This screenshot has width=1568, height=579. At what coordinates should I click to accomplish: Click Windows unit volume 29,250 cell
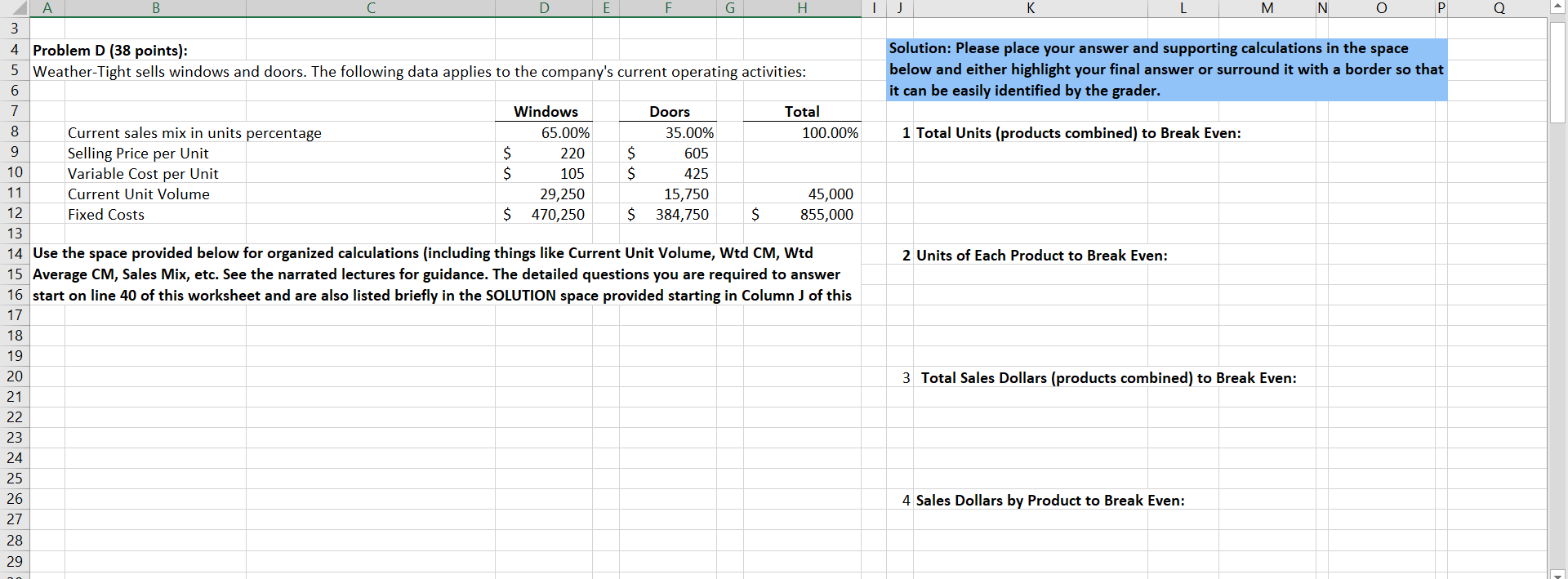[545, 194]
